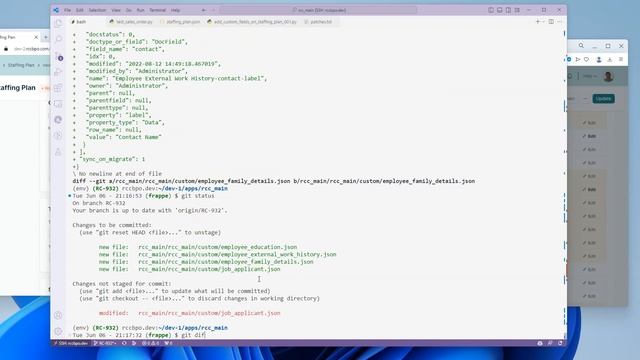Click the feedback icon in the status bar
This screenshot has height=360, width=640.
[x=550, y=343]
